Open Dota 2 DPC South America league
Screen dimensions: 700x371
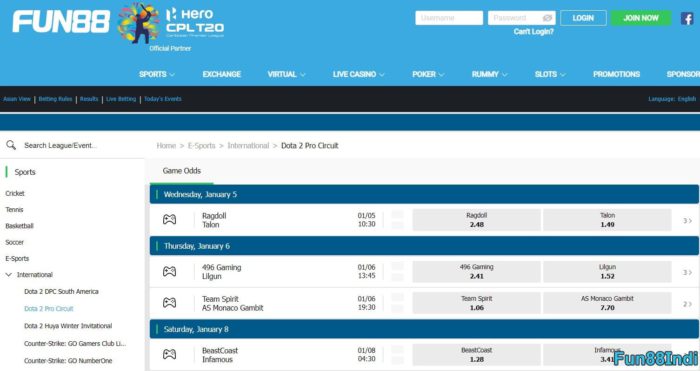click(x=61, y=291)
